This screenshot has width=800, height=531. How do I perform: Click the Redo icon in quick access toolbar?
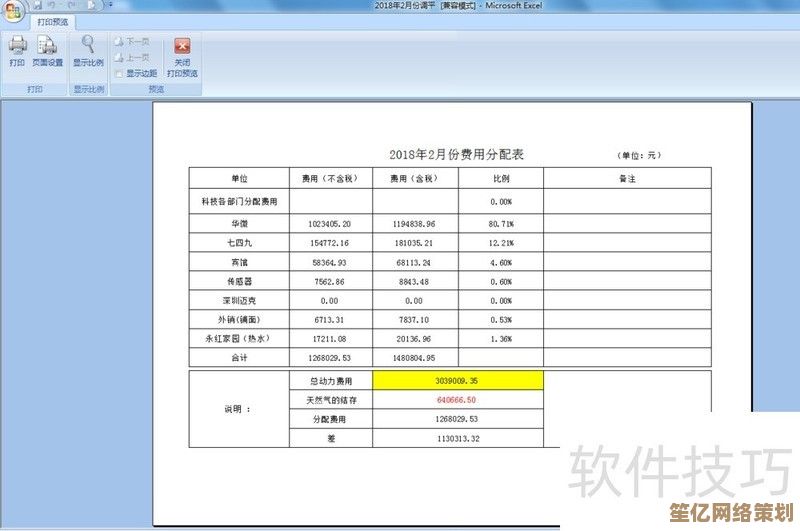(72, 5)
